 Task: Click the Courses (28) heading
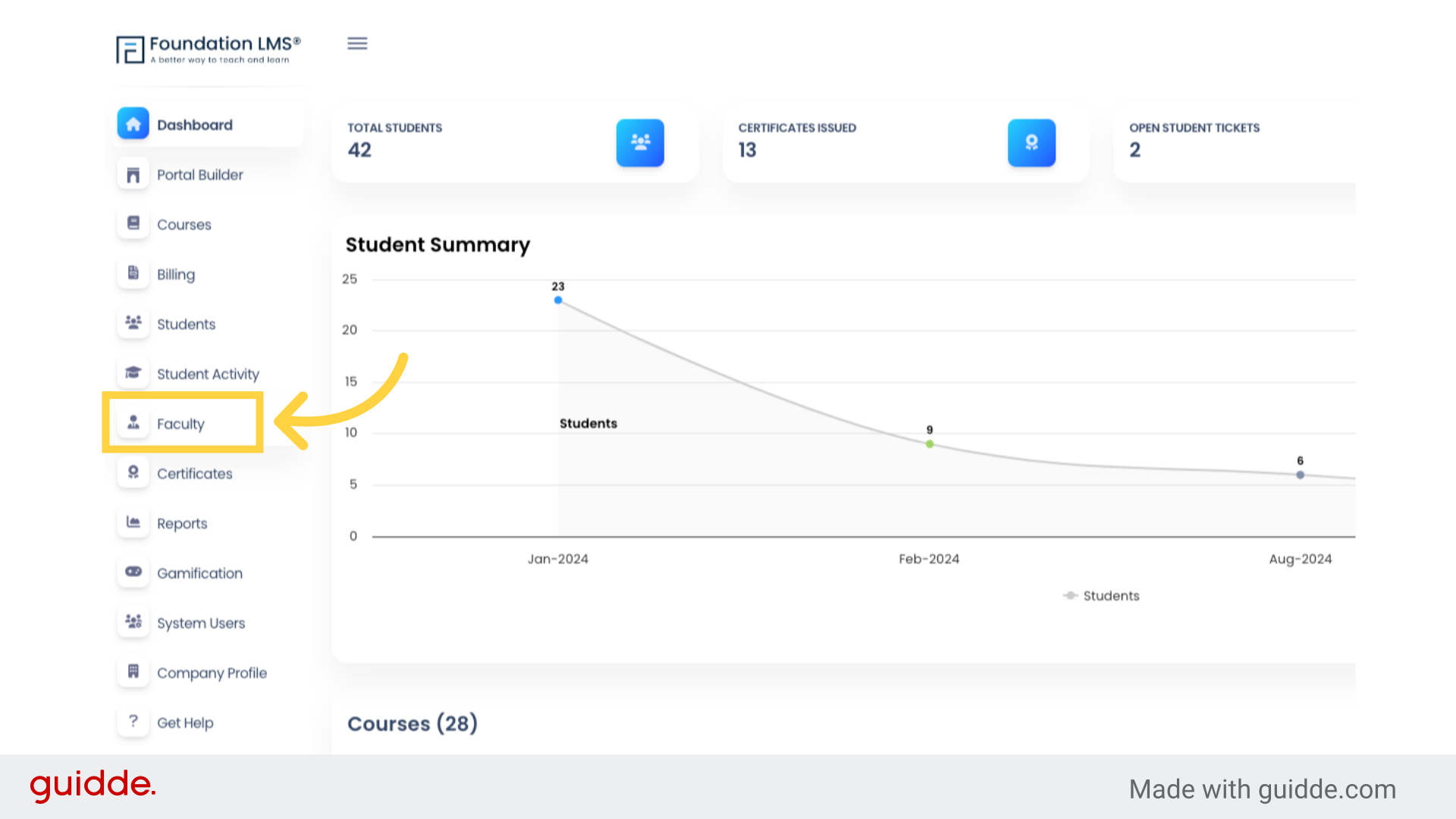[413, 723]
